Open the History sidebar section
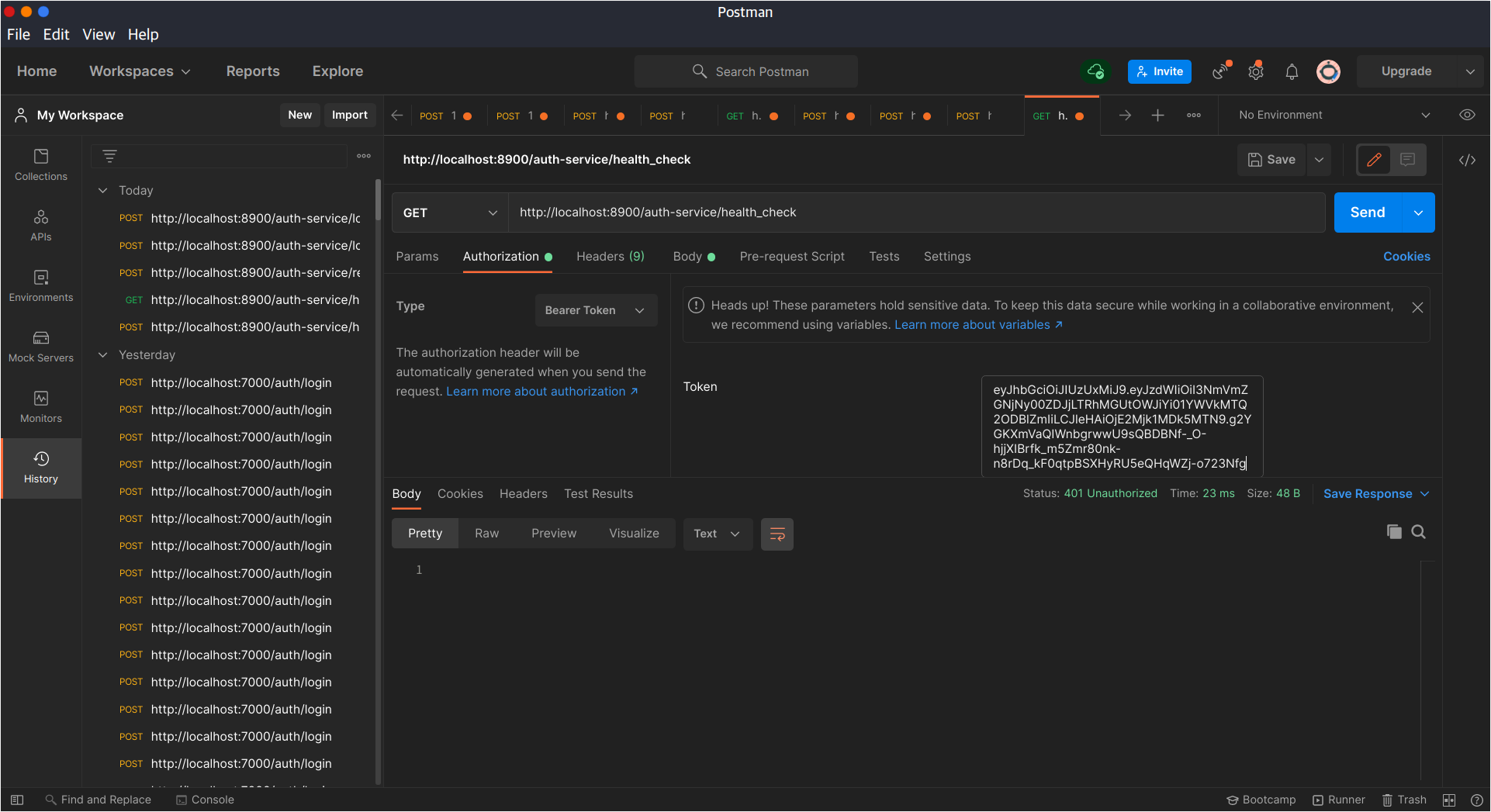Screen dimensions: 1491x812 click(x=41, y=468)
